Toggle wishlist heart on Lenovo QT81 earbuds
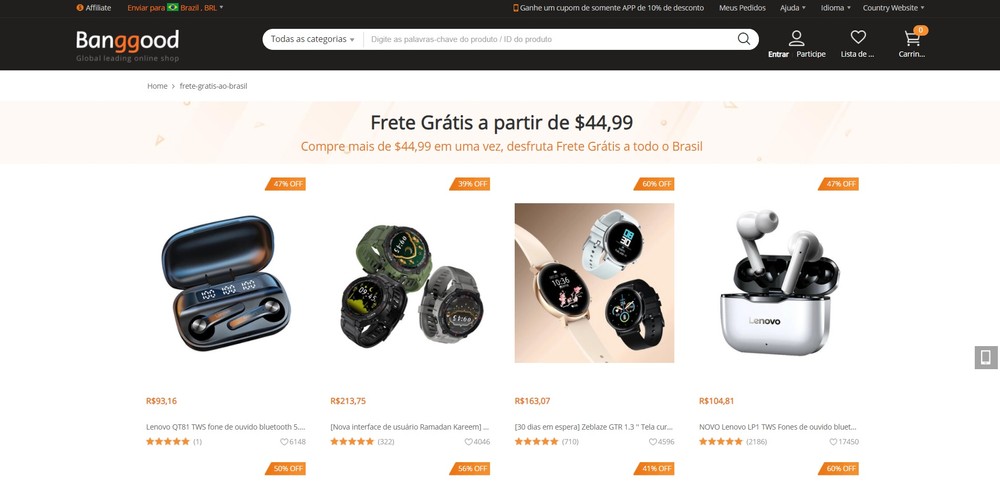Viewport: 1000px width, 483px height. [x=284, y=442]
